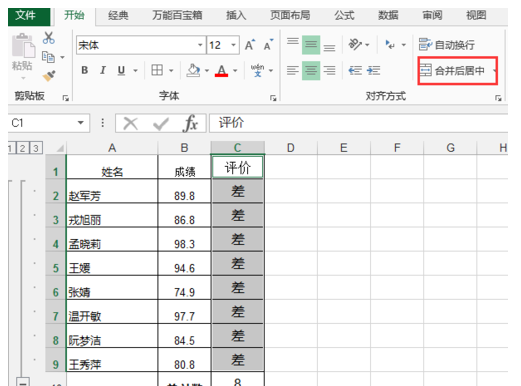Click 合并后居中 merge and center

point(452,70)
